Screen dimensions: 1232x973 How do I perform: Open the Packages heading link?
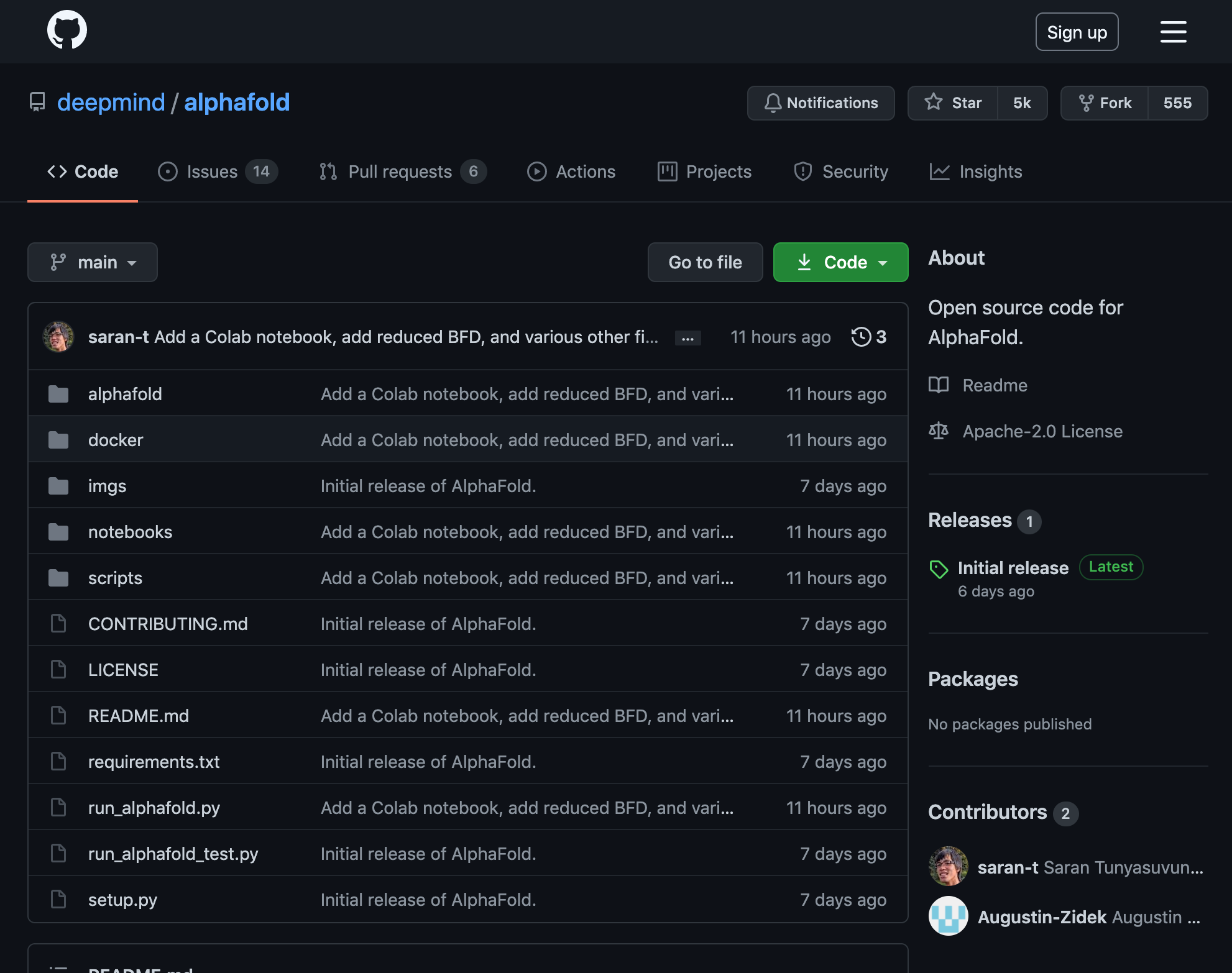tap(973, 679)
